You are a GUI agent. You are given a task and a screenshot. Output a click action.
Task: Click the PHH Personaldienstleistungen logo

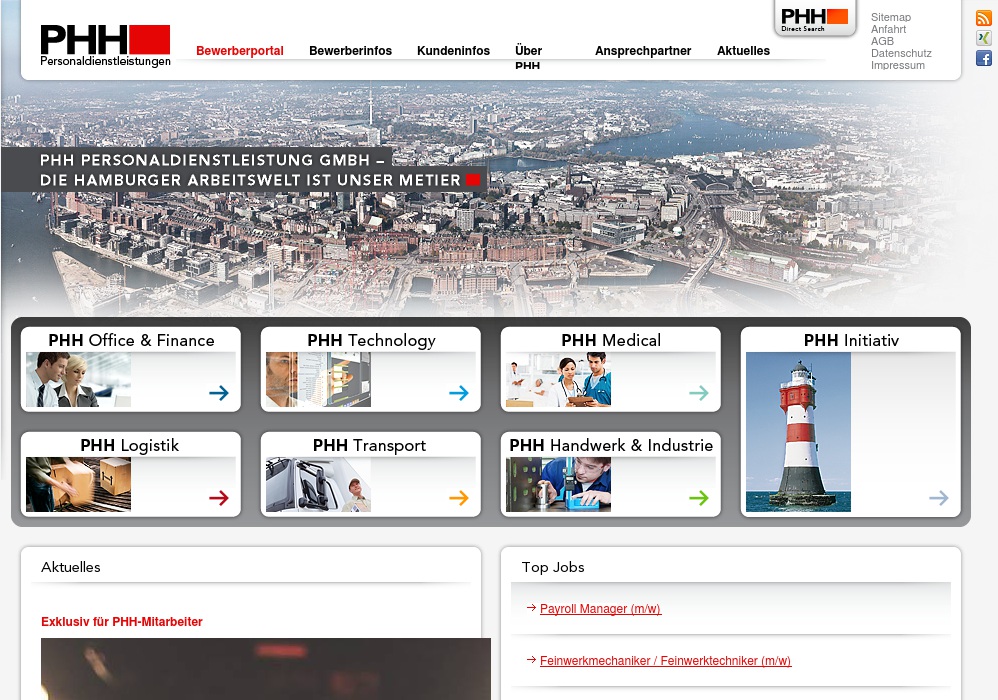pos(105,43)
